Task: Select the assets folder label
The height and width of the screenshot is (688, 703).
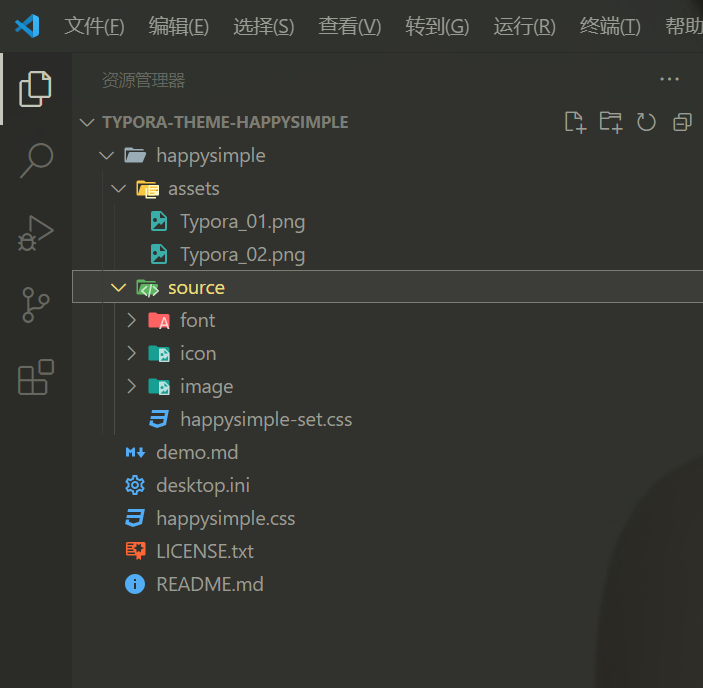Action: pos(194,189)
